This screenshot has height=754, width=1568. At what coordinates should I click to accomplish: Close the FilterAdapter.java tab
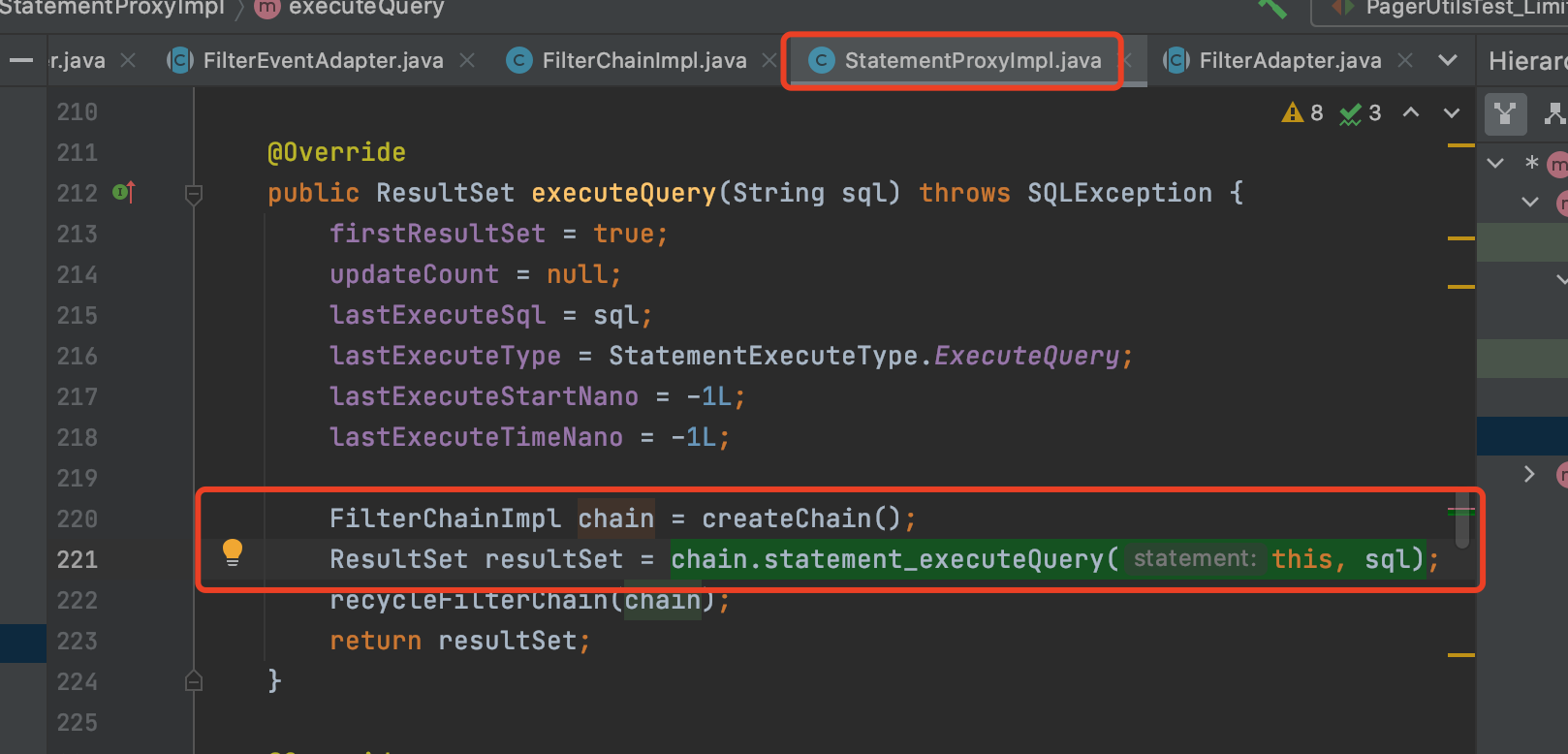[1405, 60]
